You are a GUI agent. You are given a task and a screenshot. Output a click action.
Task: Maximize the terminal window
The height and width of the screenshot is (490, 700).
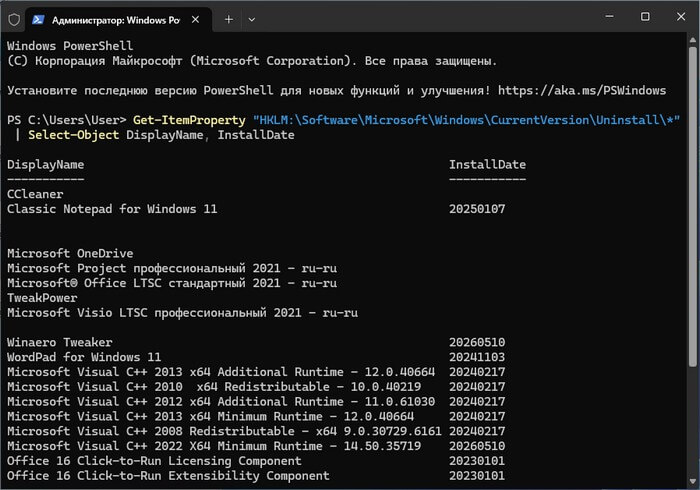[x=645, y=17]
